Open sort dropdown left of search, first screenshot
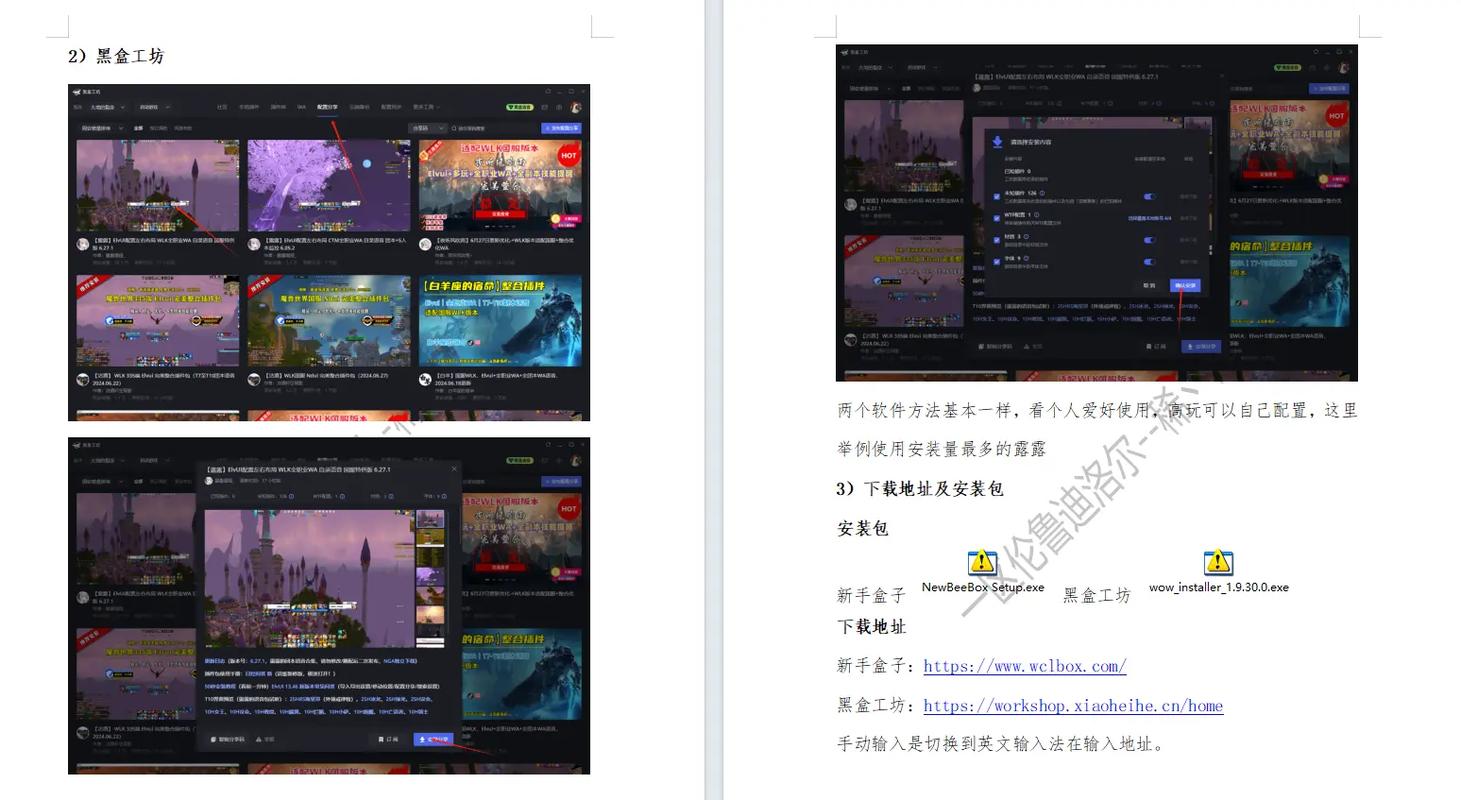 click(427, 128)
